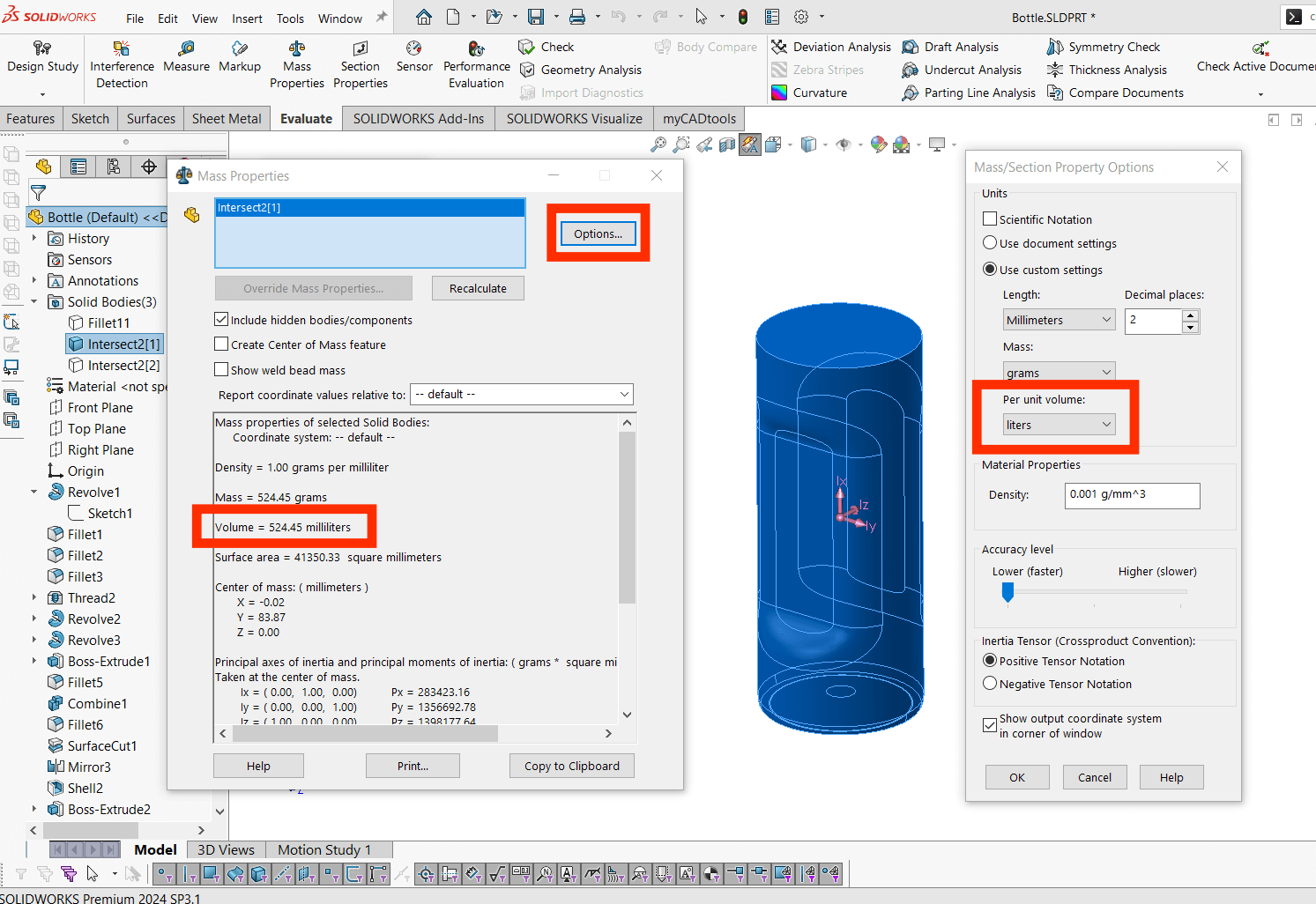Start a Draft Analysis

coord(961,46)
